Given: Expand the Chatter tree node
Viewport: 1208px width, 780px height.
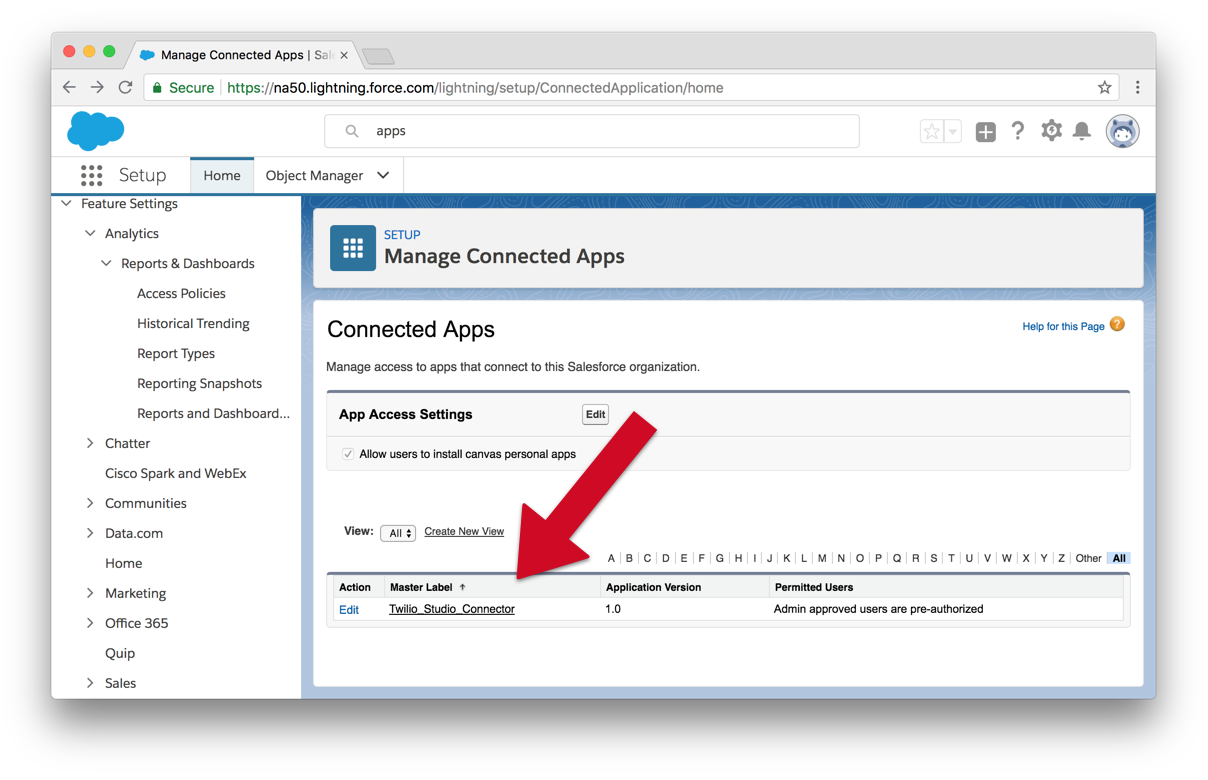Looking at the screenshot, I should tap(90, 443).
